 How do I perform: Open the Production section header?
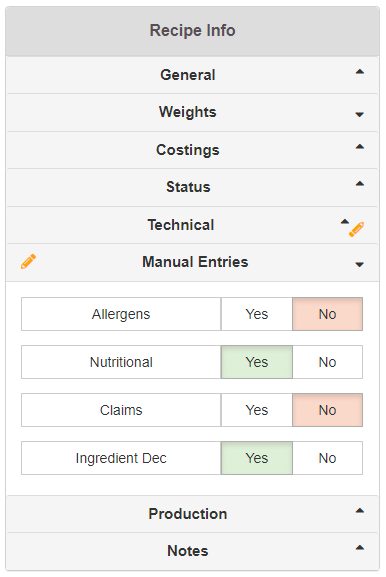(x=192, y=514)
